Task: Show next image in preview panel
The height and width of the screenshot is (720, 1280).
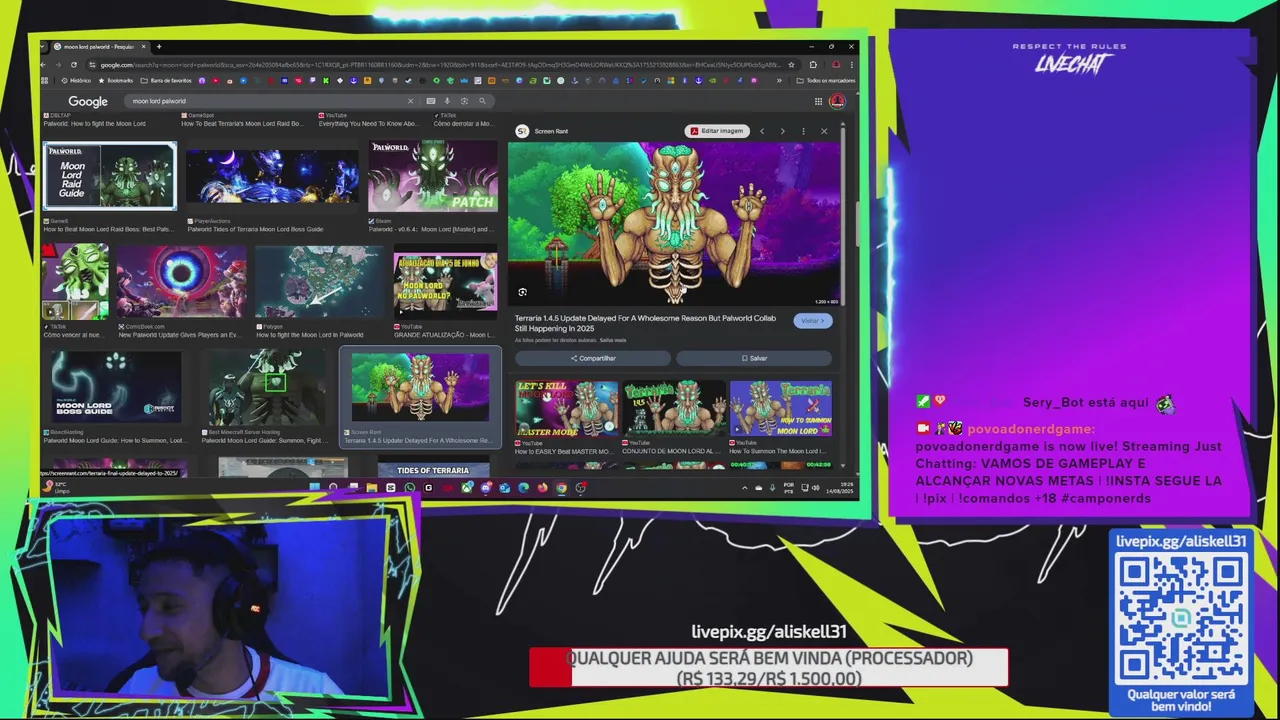Action: pyautogui.click(x=782, y=131)
